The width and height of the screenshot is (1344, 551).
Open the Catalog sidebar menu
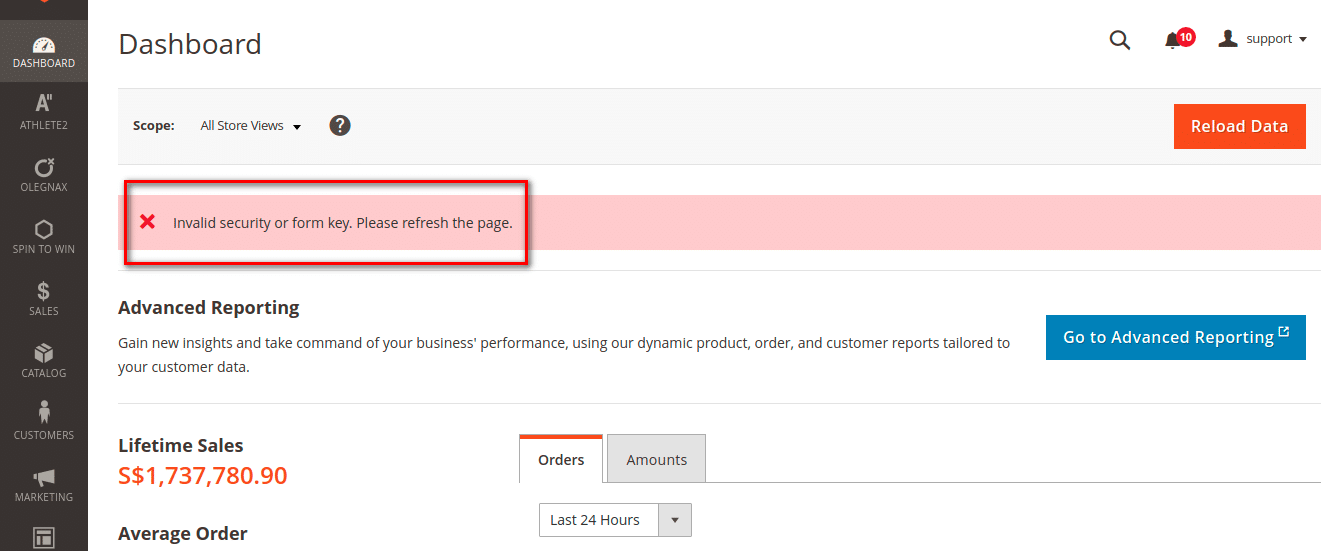43,360
